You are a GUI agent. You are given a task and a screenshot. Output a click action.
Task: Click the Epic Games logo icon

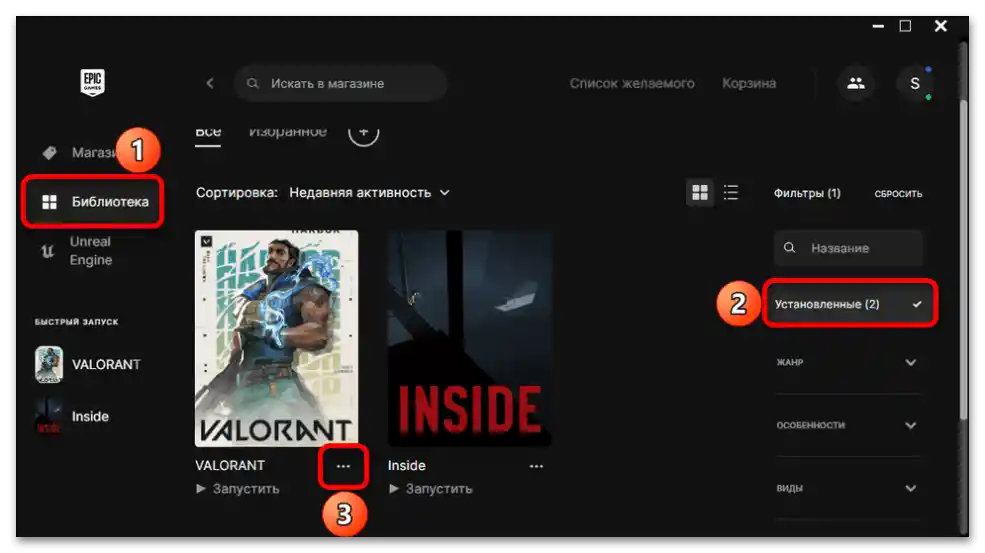92,82
